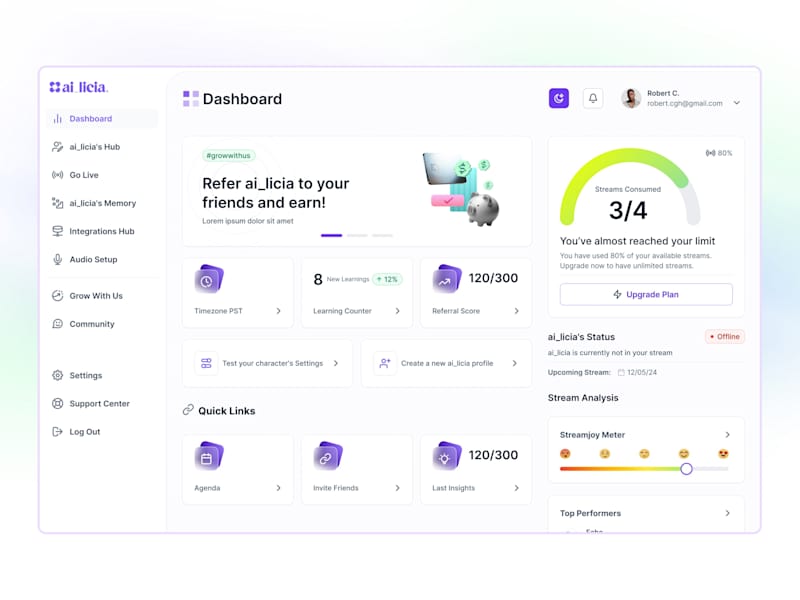Viewport: 800px width, 600px height.
Task: Click the Dashboard bar chart icon
Action: tap(58, 118)
